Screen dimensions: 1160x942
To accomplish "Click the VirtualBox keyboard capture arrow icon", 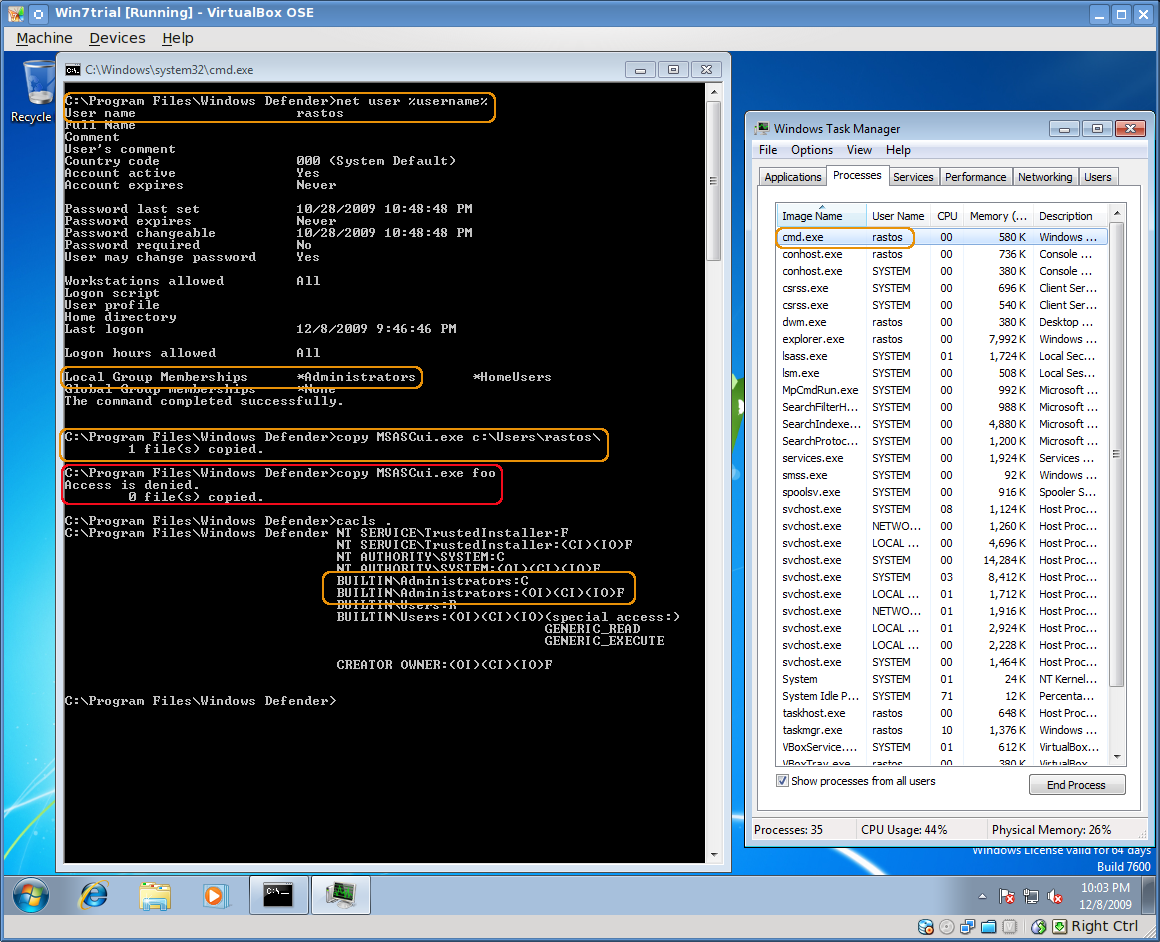I will [x=1059, y=926].
